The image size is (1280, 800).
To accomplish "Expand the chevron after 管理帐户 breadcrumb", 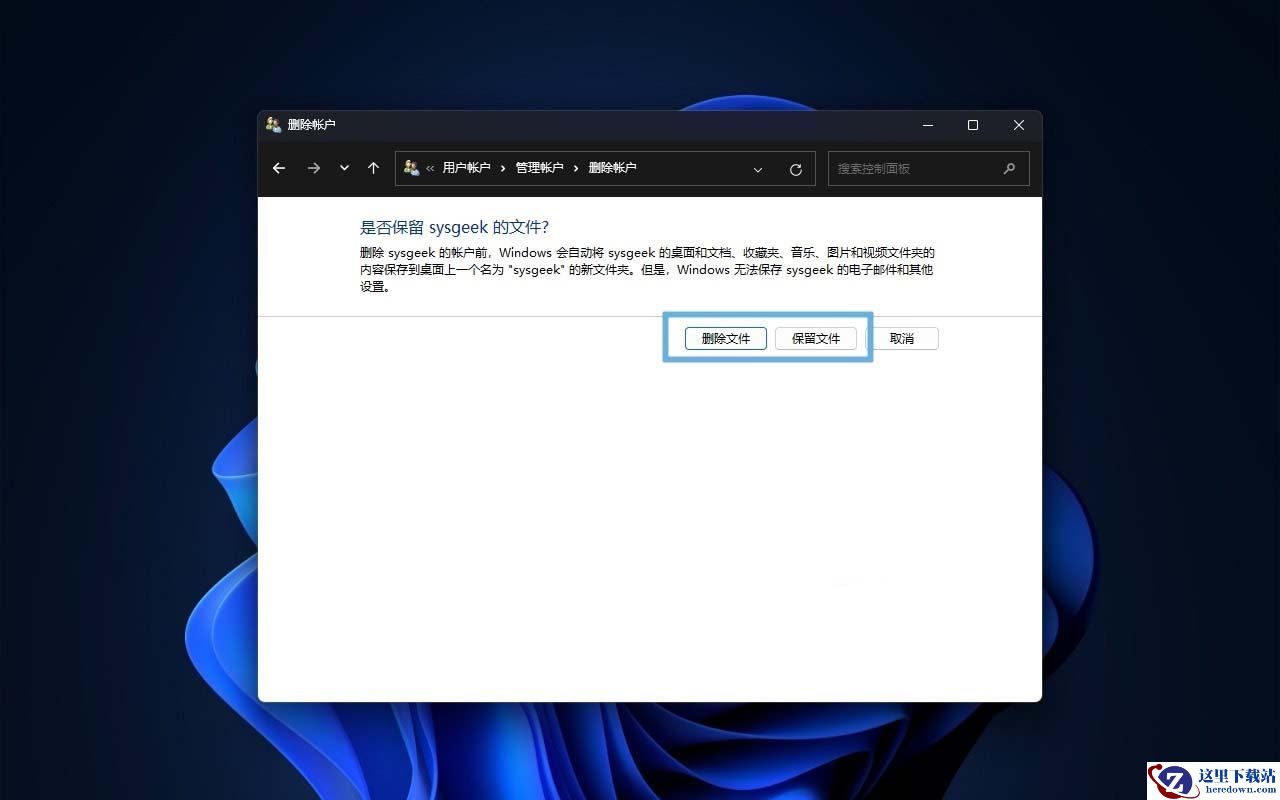I will pyautogui.click(x=577, y=168).
